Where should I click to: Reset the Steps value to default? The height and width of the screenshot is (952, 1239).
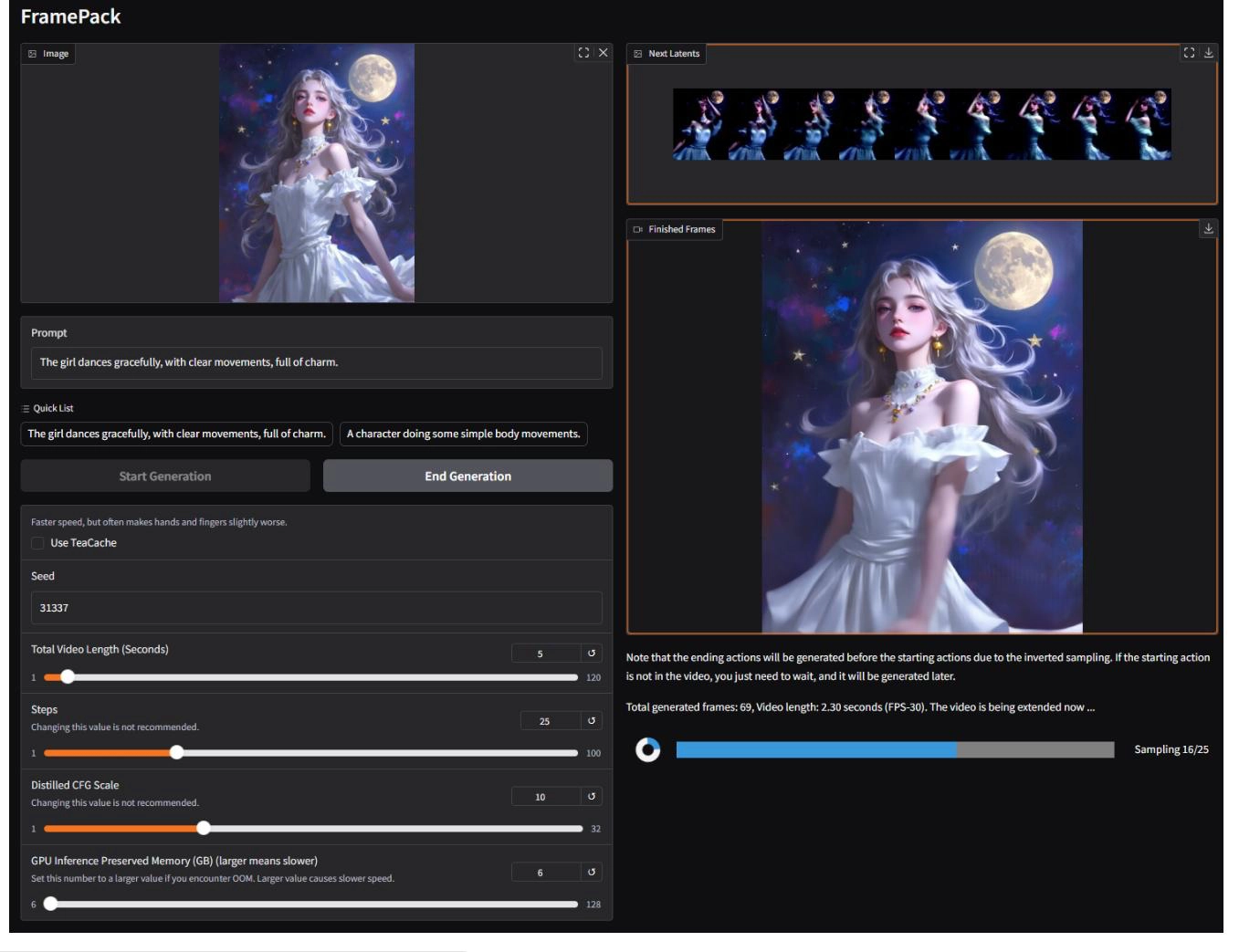pos(592,721)
